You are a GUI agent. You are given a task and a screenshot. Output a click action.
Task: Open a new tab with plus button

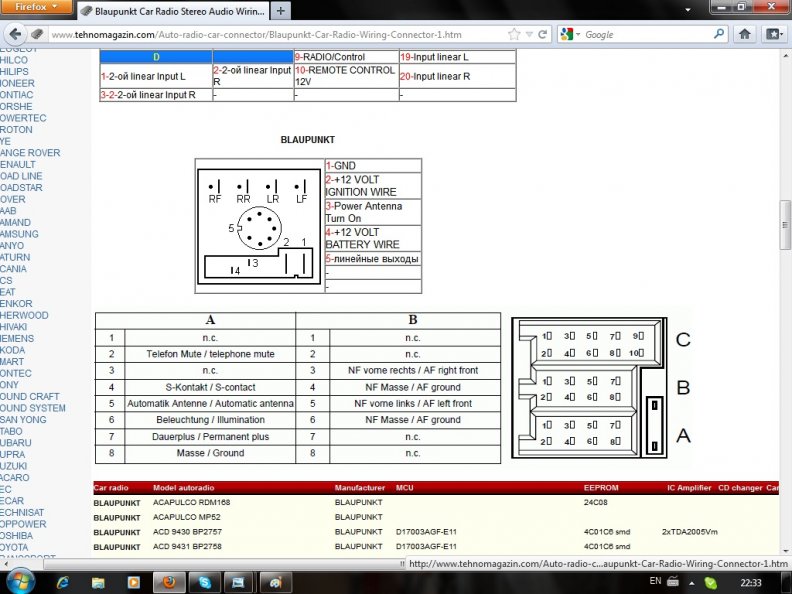point(280,11)
